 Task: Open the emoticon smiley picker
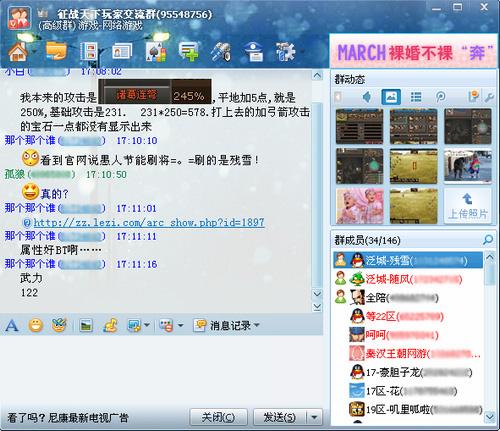point(36,325)
